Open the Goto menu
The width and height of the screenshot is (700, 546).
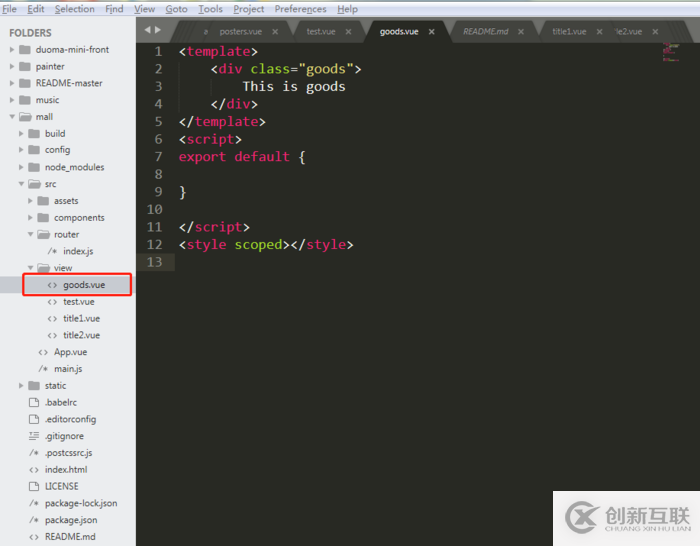pyautogui.click(x=176, y=9)
